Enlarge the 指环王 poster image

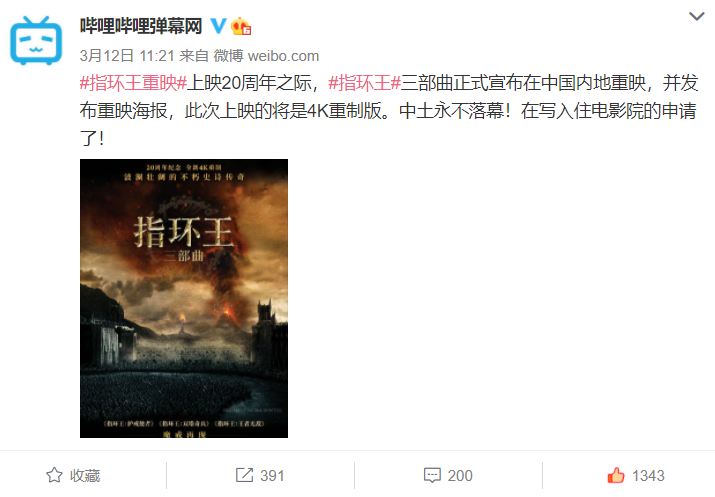pos(184,298)
